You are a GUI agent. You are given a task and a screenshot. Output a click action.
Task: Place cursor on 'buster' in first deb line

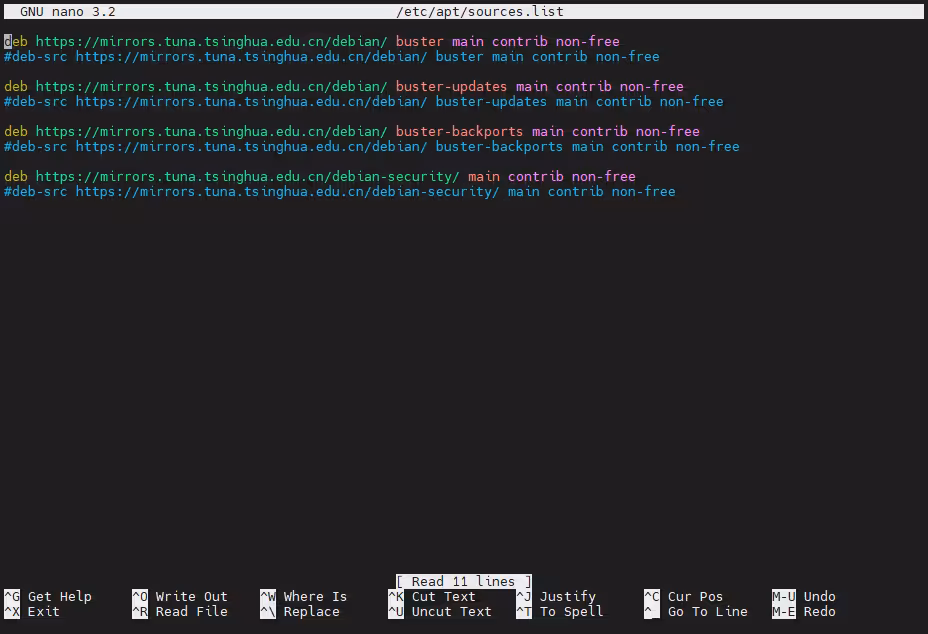pos(420,41)
